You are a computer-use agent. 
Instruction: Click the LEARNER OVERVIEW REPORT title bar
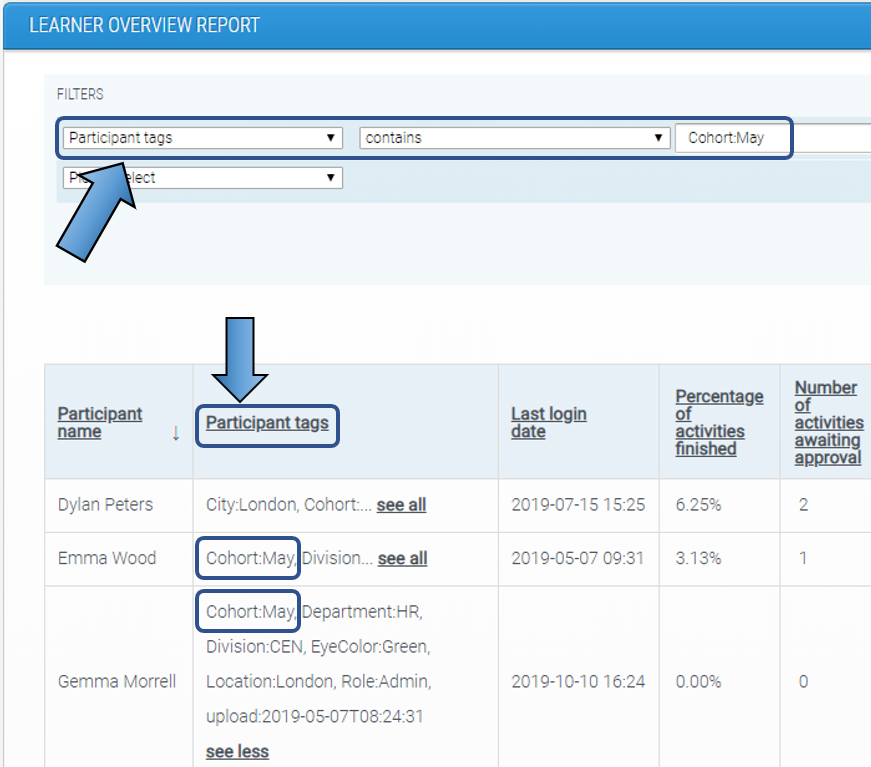click(143, 24)
